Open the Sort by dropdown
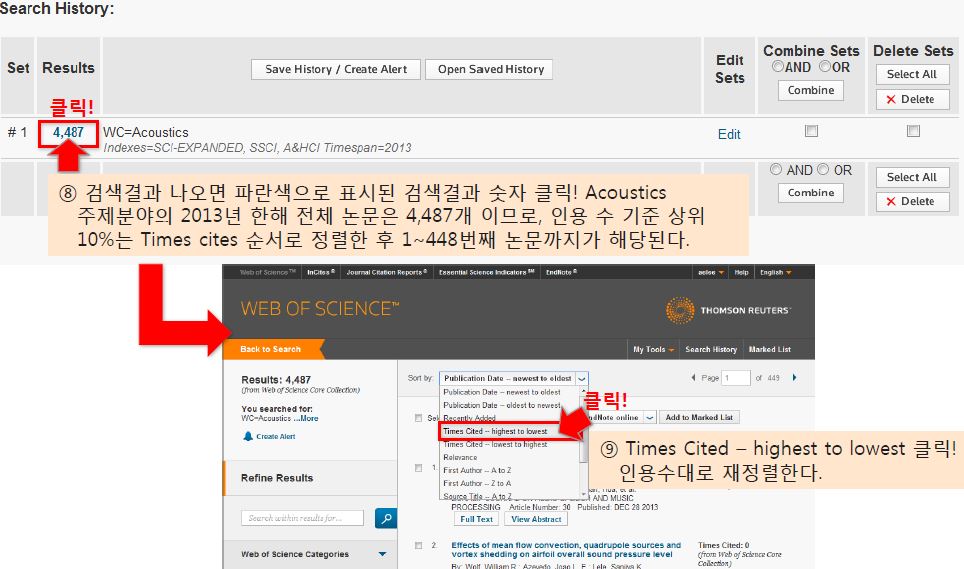This screenshot has width=964, height=569. click(514, 379)
